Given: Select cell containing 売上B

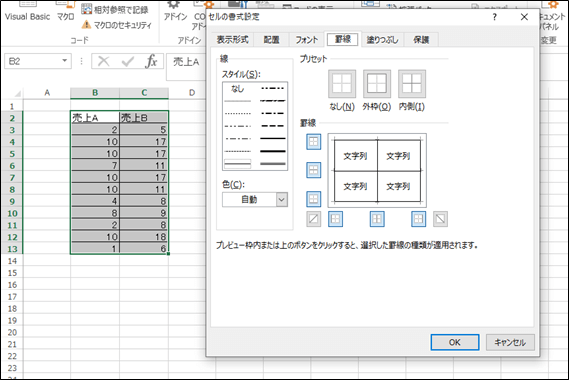Looking at the screenshot, I should [144, 118].
